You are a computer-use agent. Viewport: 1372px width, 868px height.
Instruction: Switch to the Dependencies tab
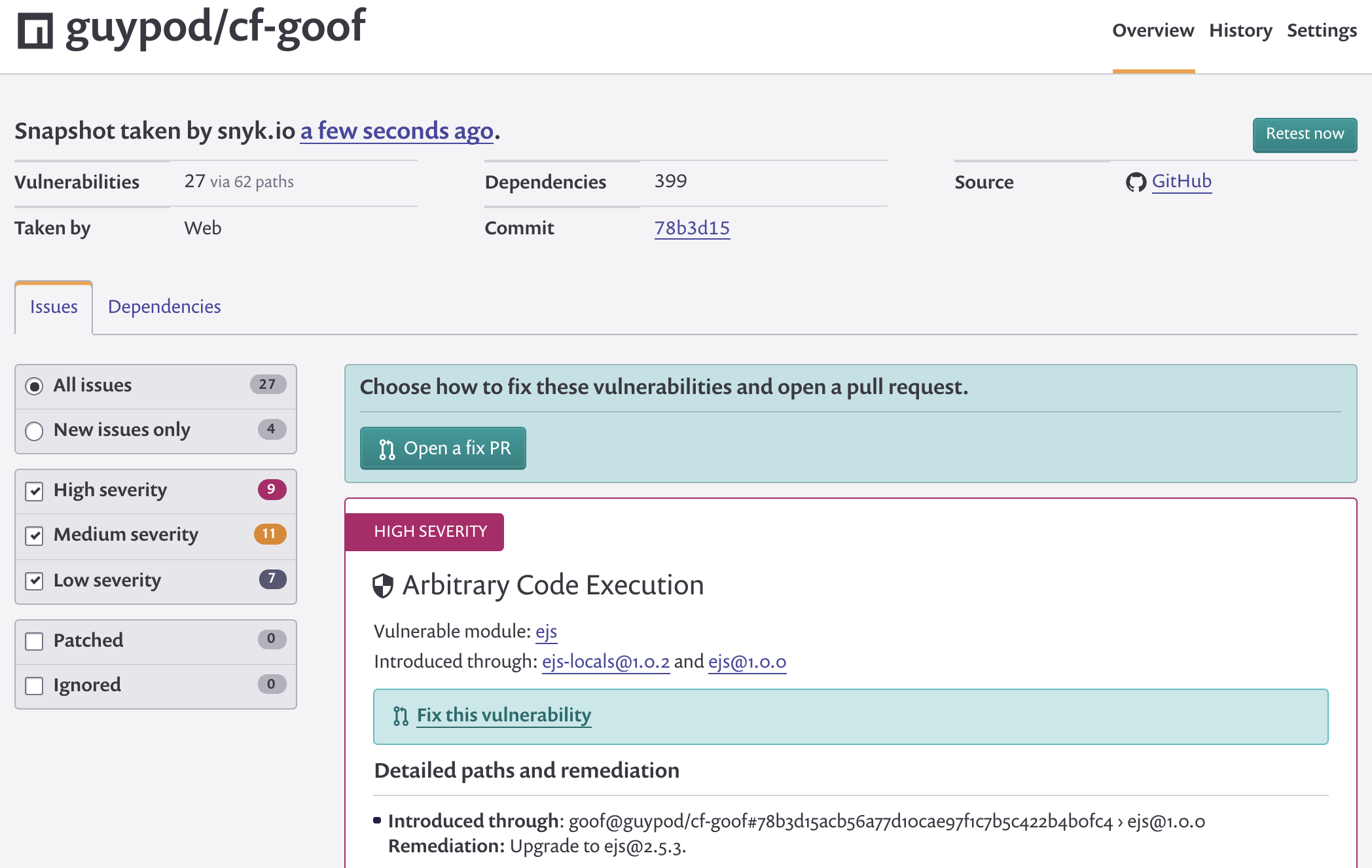click(x=164, y=306)
